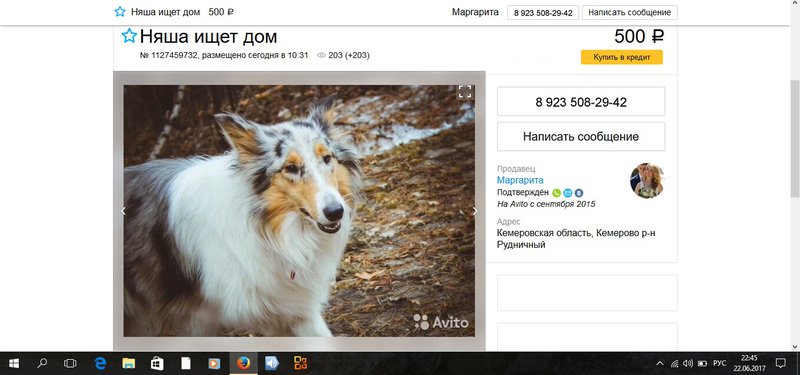
Task: Click the large 8 923 508-29-42 phone button
Action: tap(581, 102)
